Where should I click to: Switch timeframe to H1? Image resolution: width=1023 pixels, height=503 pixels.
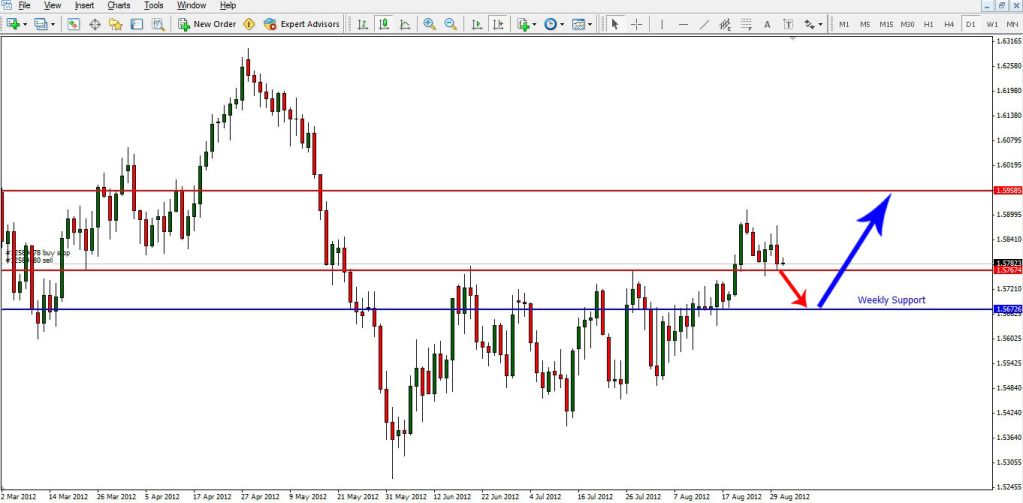[x=928, y=24]
